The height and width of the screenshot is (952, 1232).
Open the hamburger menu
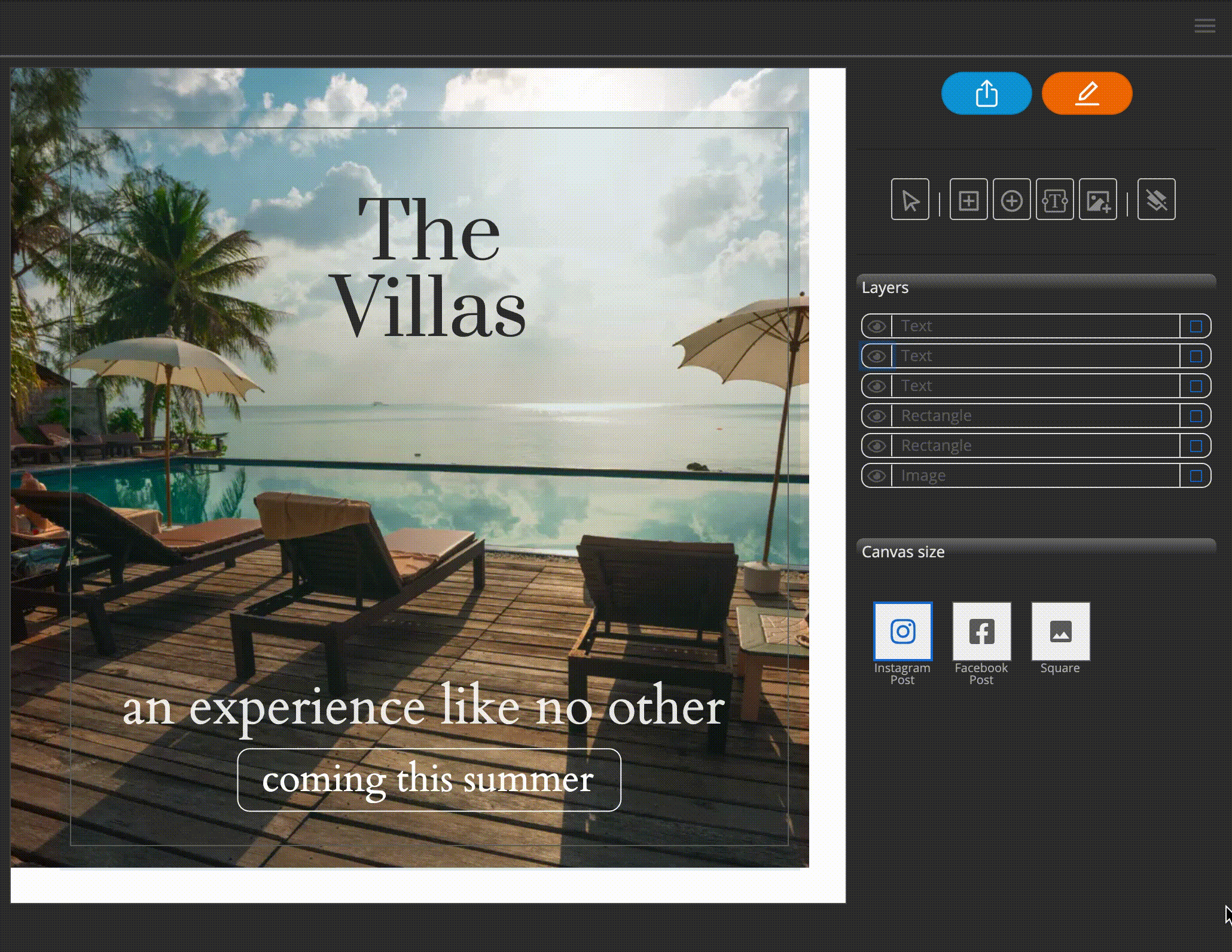click(x=1204, y=26)
